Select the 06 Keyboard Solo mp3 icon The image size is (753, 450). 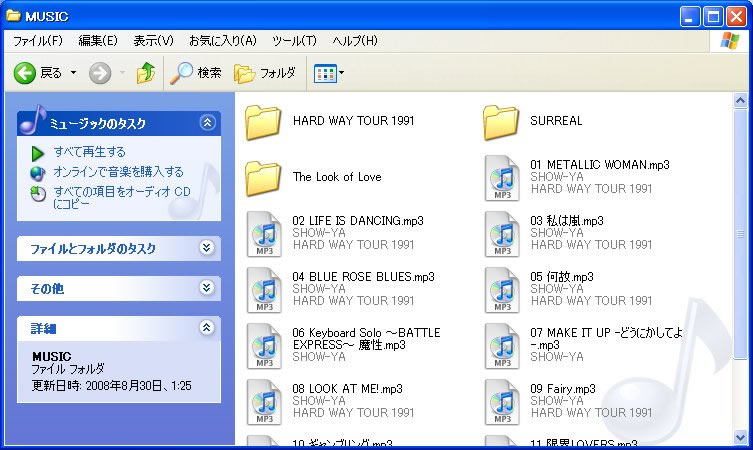coord(264,346)
